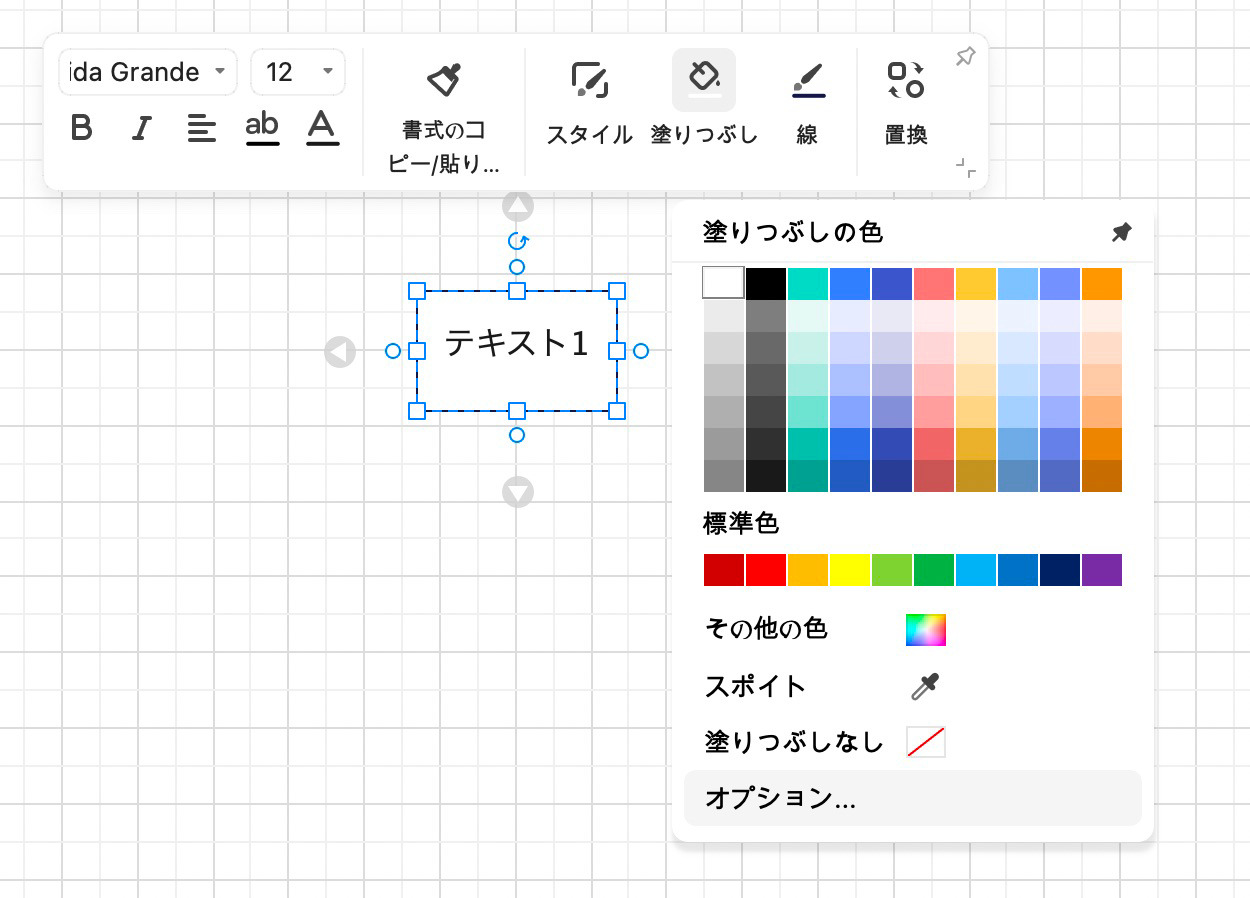The height and width of the screenshot is (898, 1250).
Task: Select the スポイト eyedropper tool
Action: coord(922,687)
